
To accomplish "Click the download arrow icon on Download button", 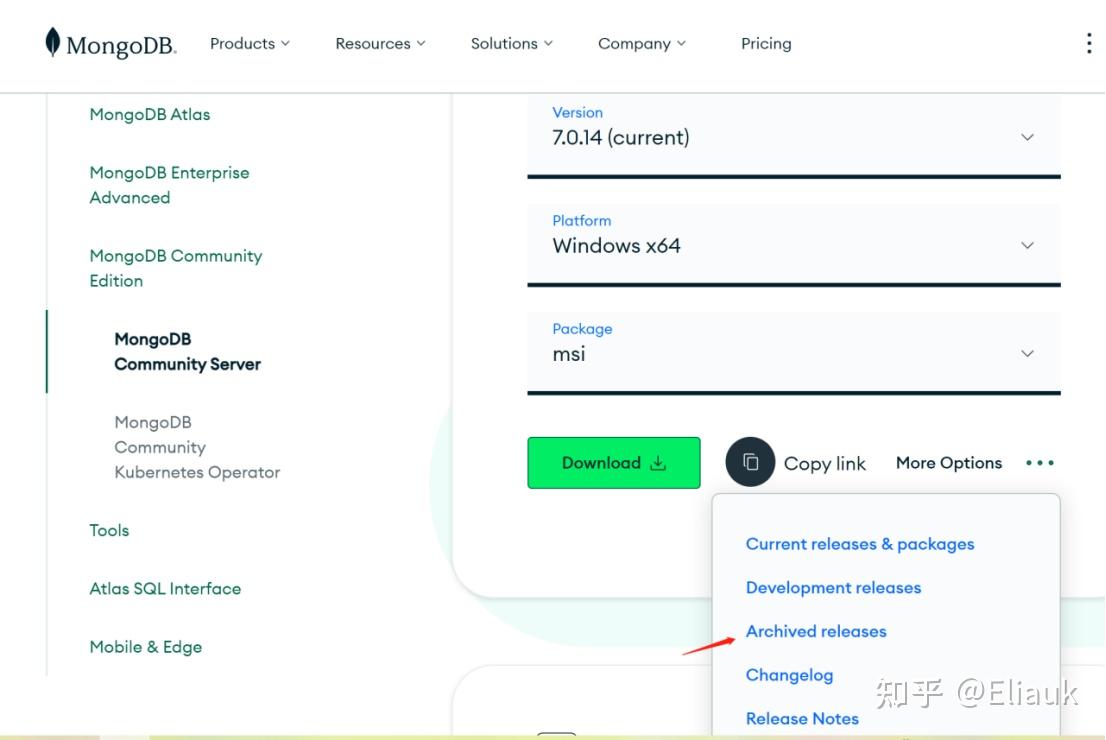I will [658, 462].
